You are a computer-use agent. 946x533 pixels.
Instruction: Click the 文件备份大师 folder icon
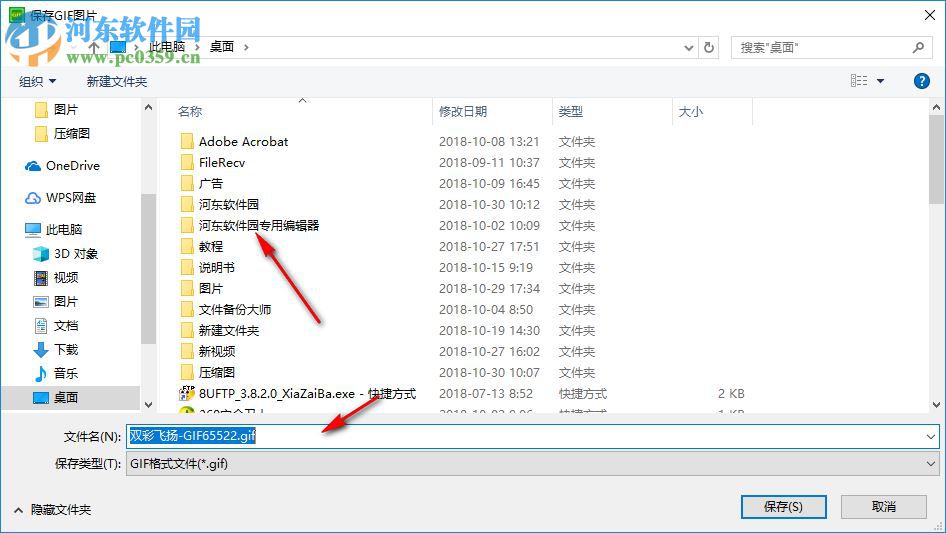click(x=187, y=310)
